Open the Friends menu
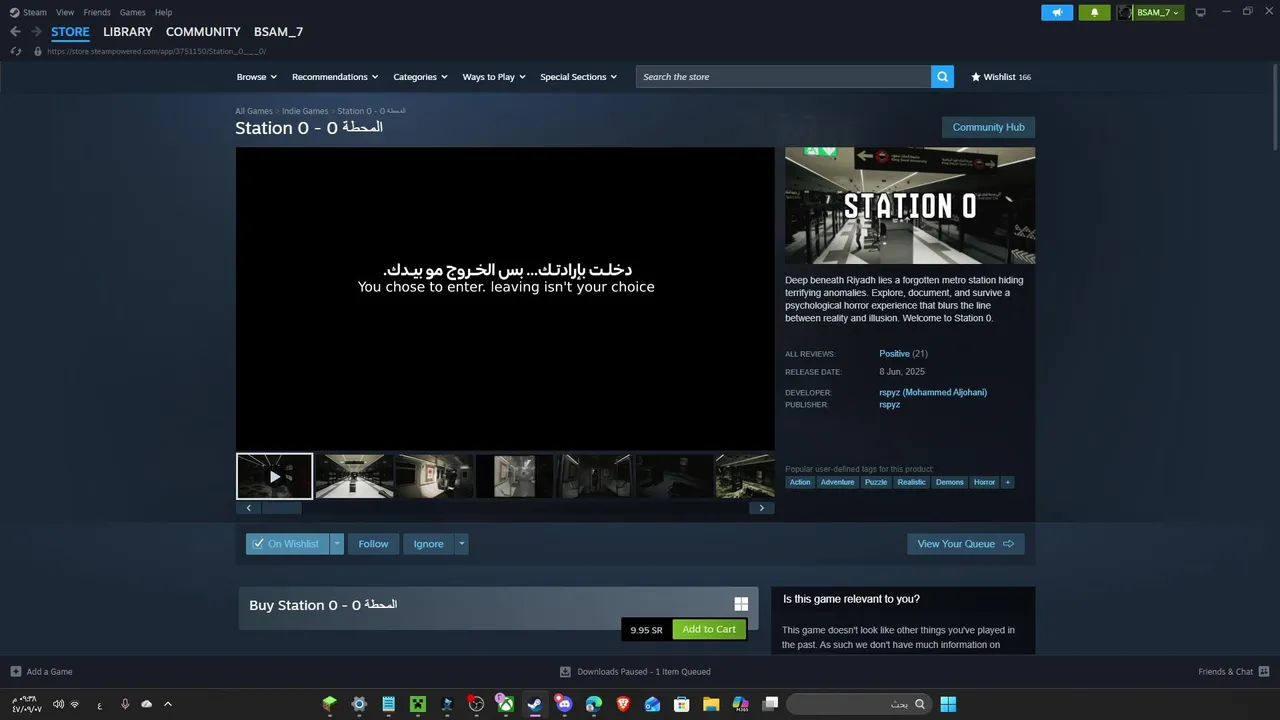This screenshot has height=720, width=1280. 97,12
